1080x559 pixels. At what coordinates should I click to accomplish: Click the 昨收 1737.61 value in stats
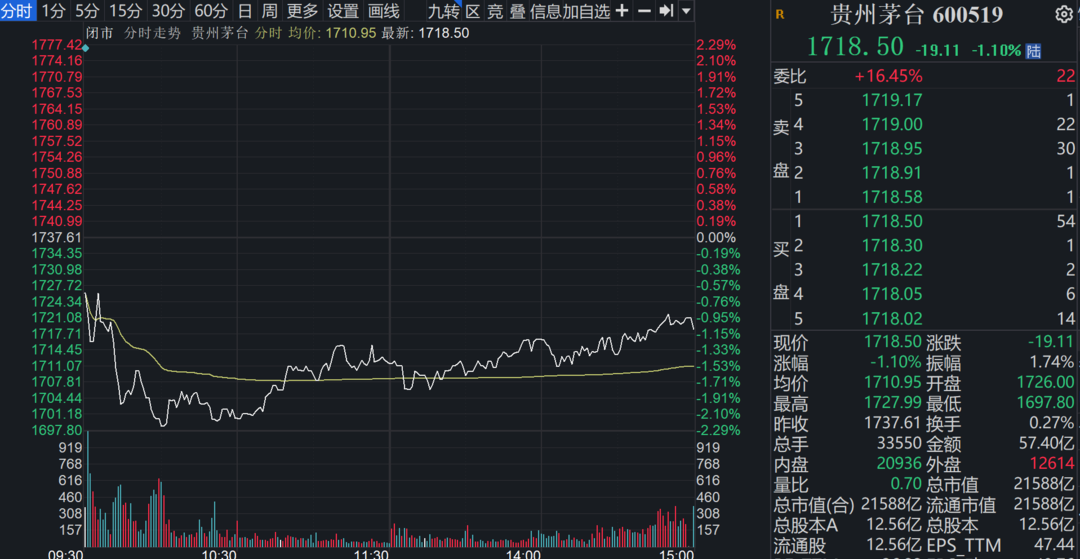pos(891,423)
